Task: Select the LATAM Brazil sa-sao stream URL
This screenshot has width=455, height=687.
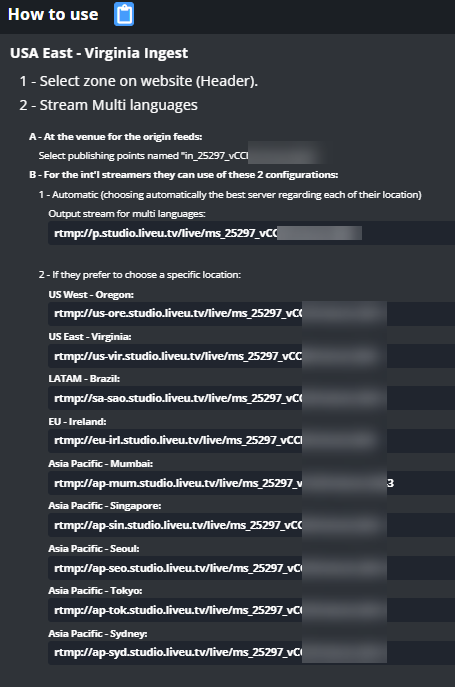Action: [252, 398]
